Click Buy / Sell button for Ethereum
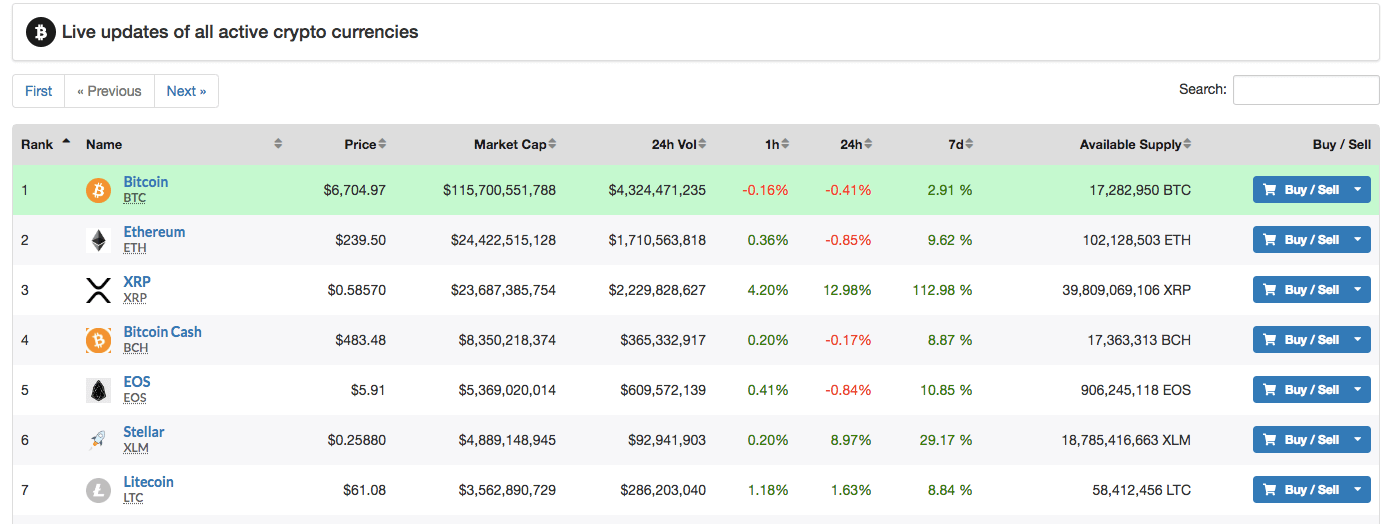The width and height of the screenshot is (1391, 524). click(1300, 240)
